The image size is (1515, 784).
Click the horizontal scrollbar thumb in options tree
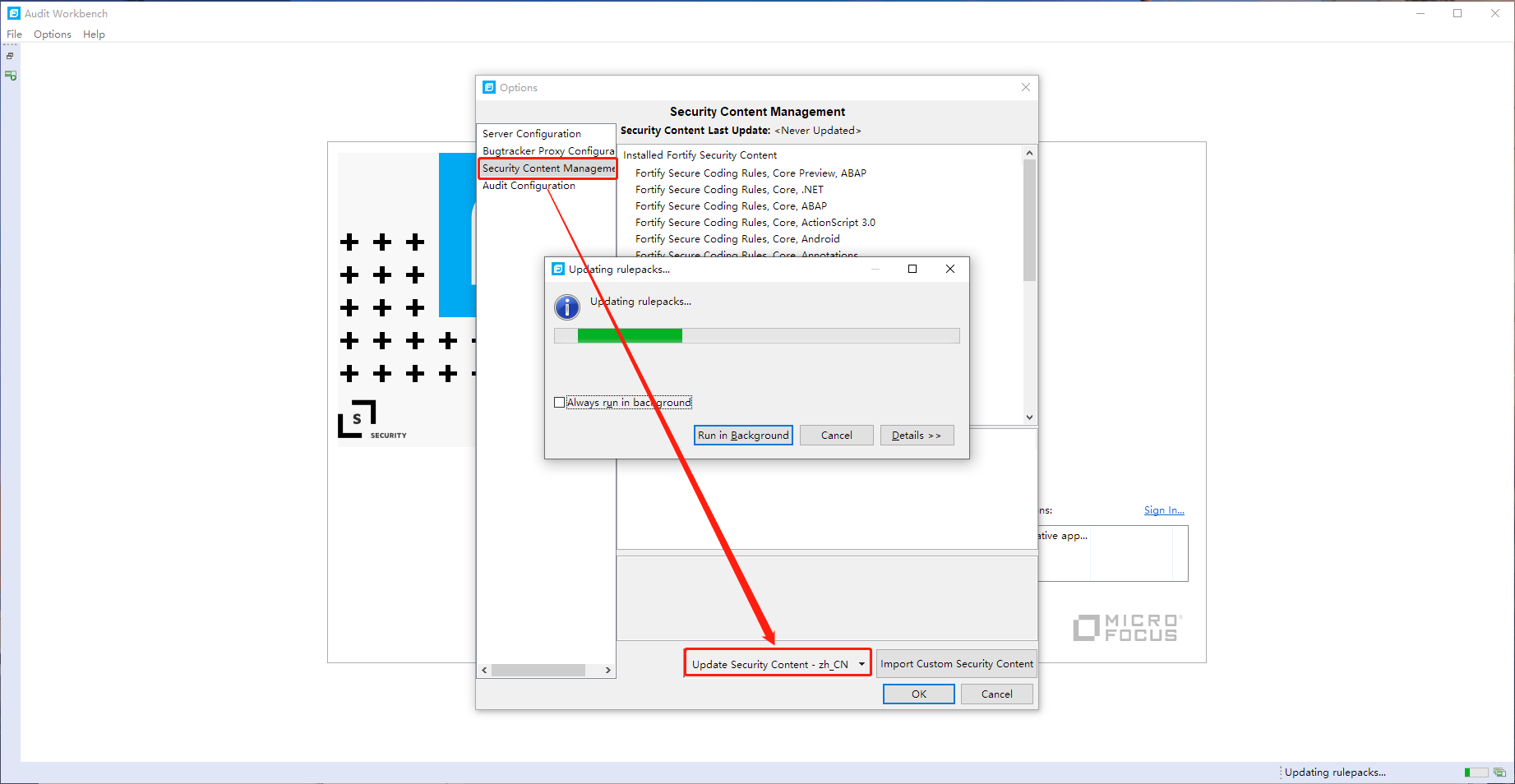pyautogui.click(x=538, y=671)
